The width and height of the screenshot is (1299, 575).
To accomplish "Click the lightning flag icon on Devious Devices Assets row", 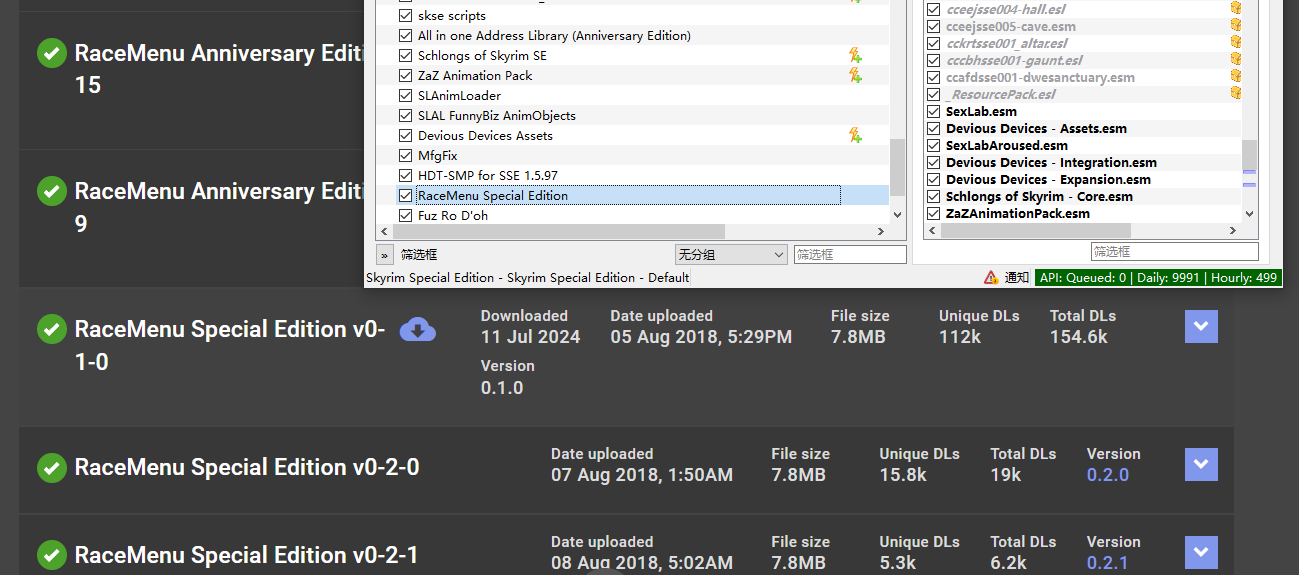I will 855,135.
